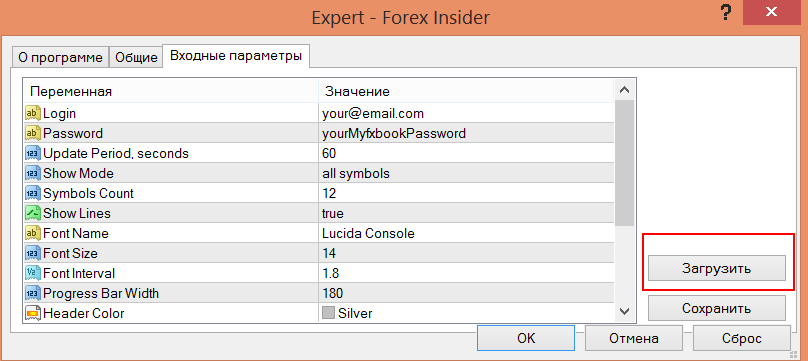
Task: Open the Show Mode value 'all symbols'
Action: tap(466, 174)
